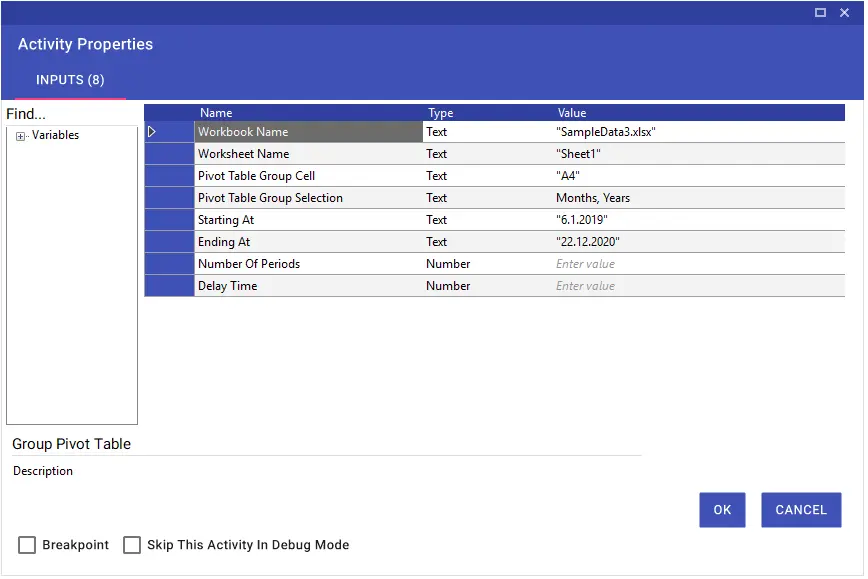Viewport: 868px width, 579px height.
Task: Expand the Variables tree node
Action: click(20, 136)
